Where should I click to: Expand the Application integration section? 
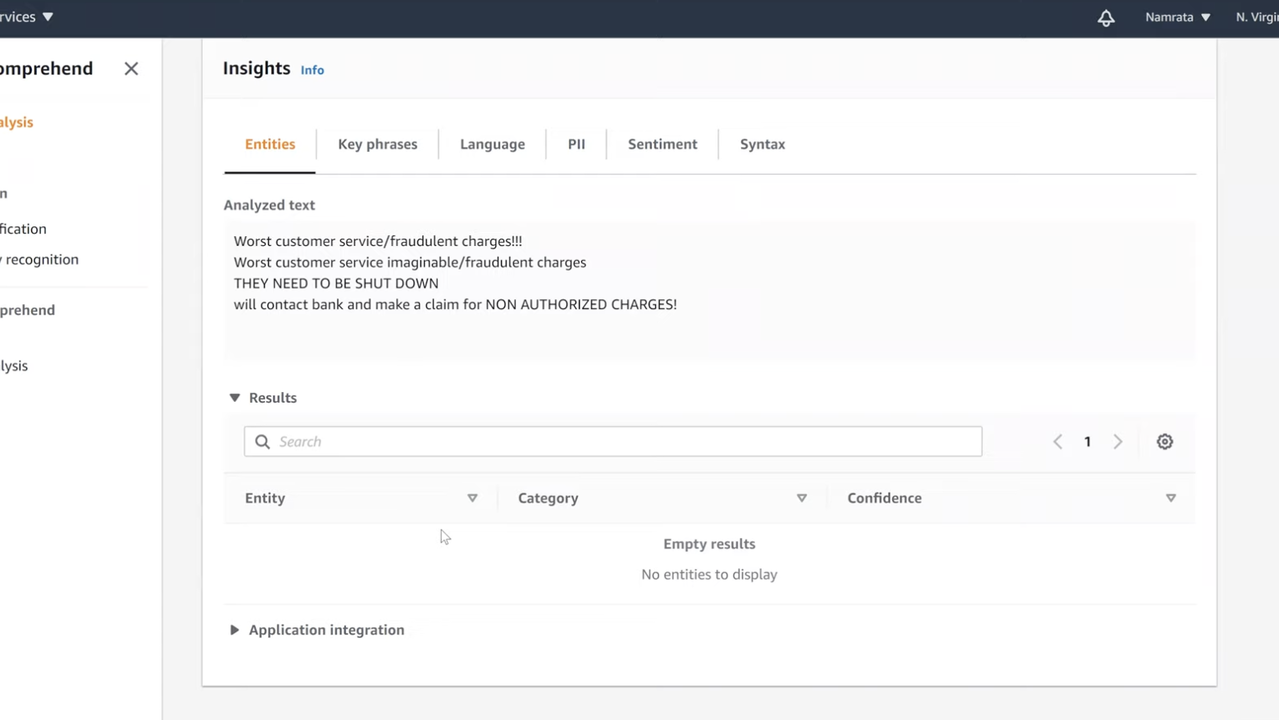click(235, 630)
